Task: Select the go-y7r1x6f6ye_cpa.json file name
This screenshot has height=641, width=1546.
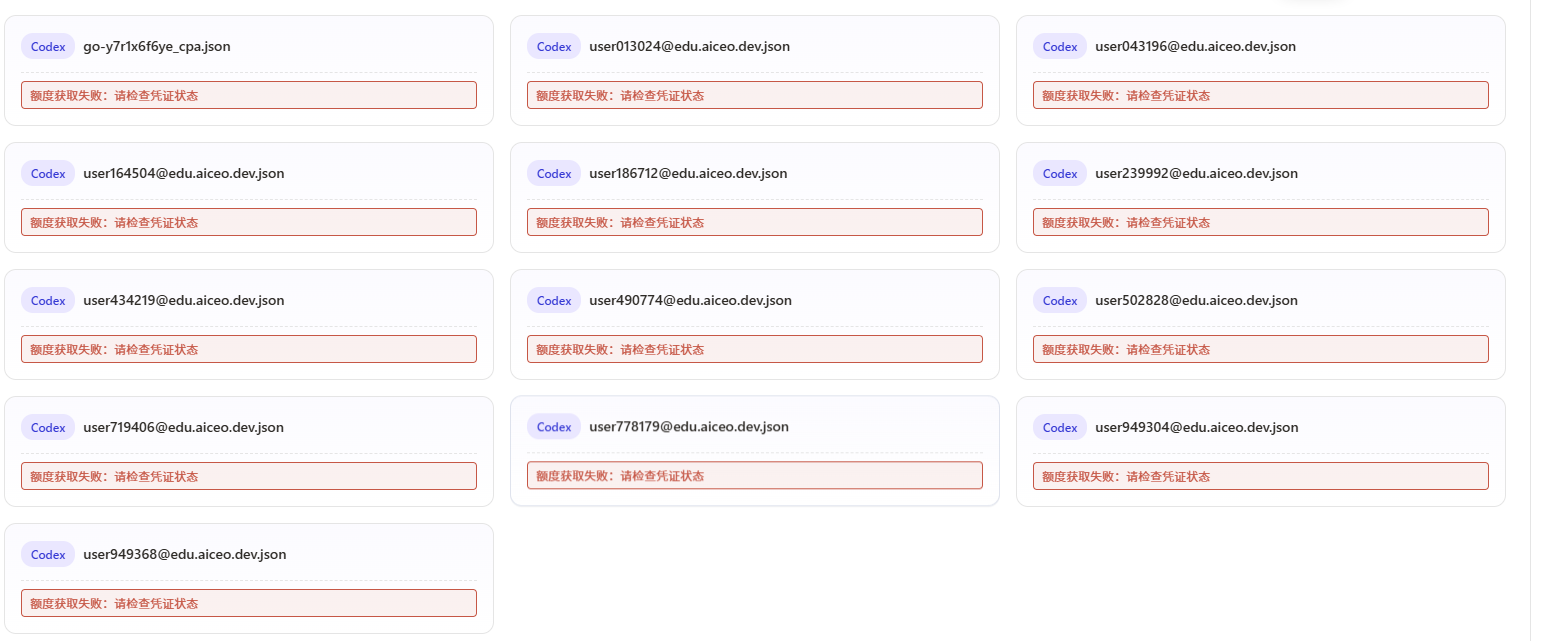Action: click(157, 46)
